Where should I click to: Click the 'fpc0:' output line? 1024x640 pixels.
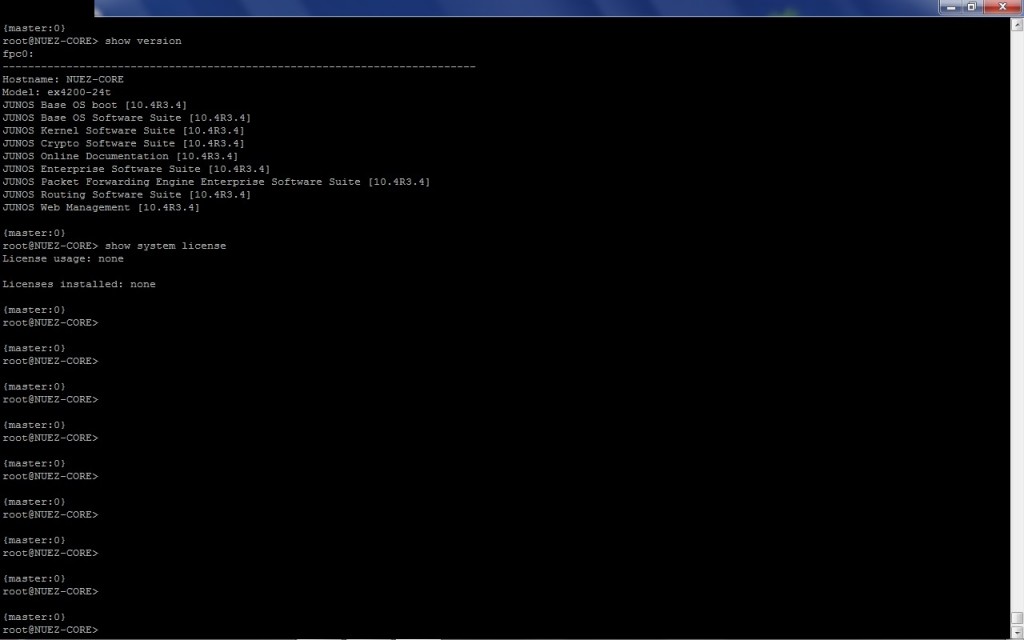tap(18, 54)
